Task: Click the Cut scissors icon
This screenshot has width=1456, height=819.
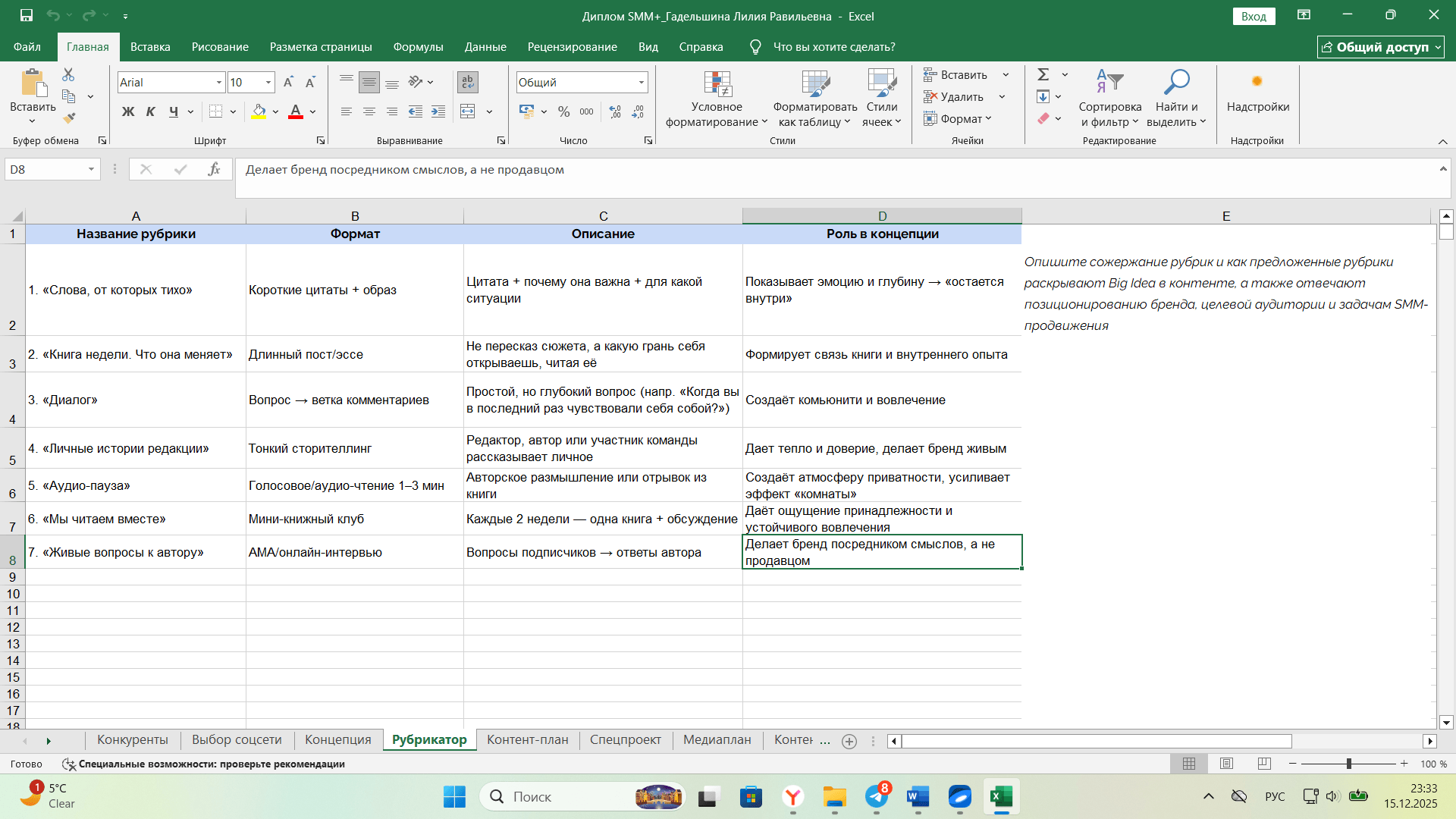Action: click(x=68, y=74)
